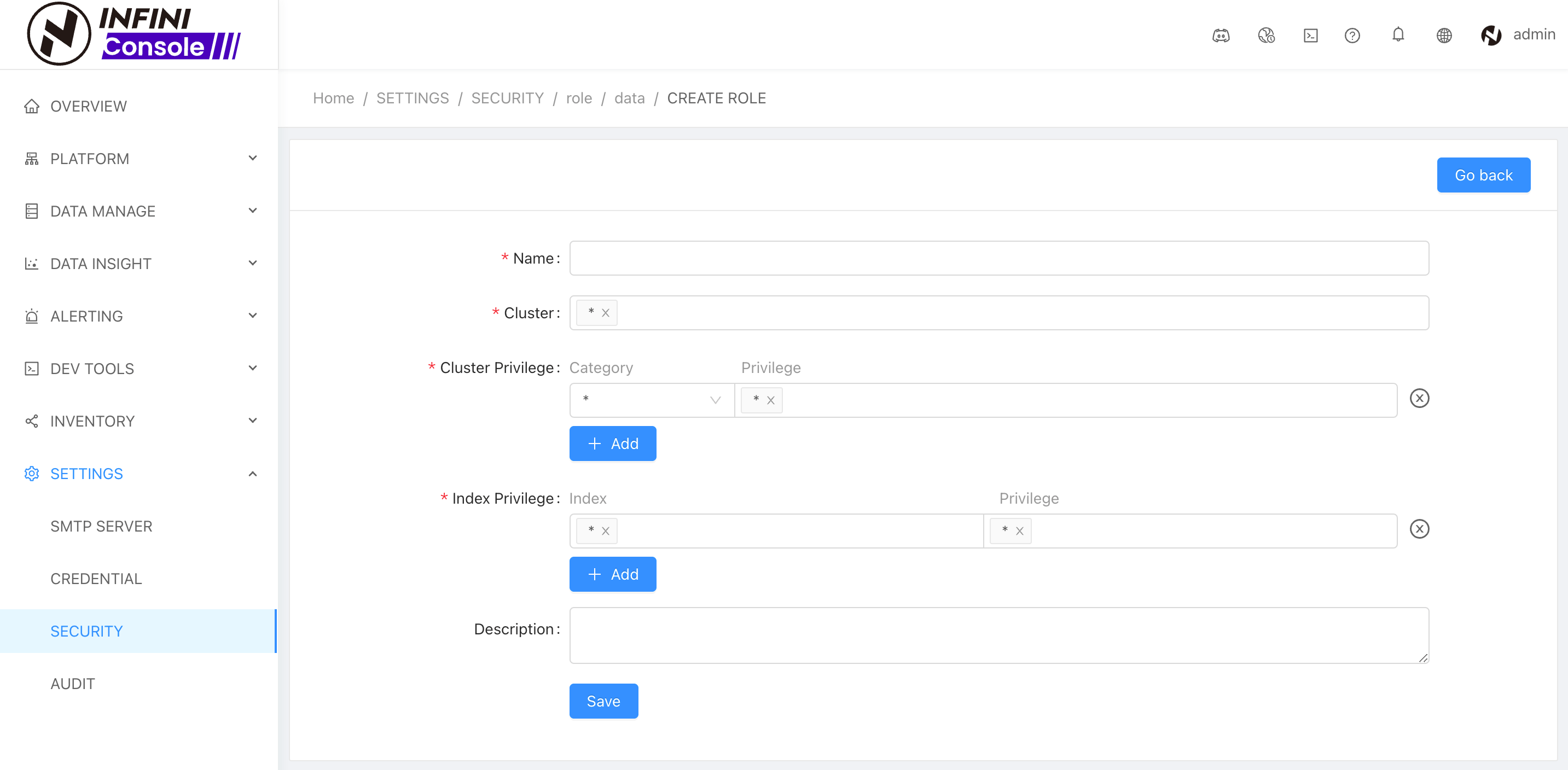The height and width of the screenshot is (770, 1568).
Task: Open the notifications bell icon
Action: coord(1398,34)
